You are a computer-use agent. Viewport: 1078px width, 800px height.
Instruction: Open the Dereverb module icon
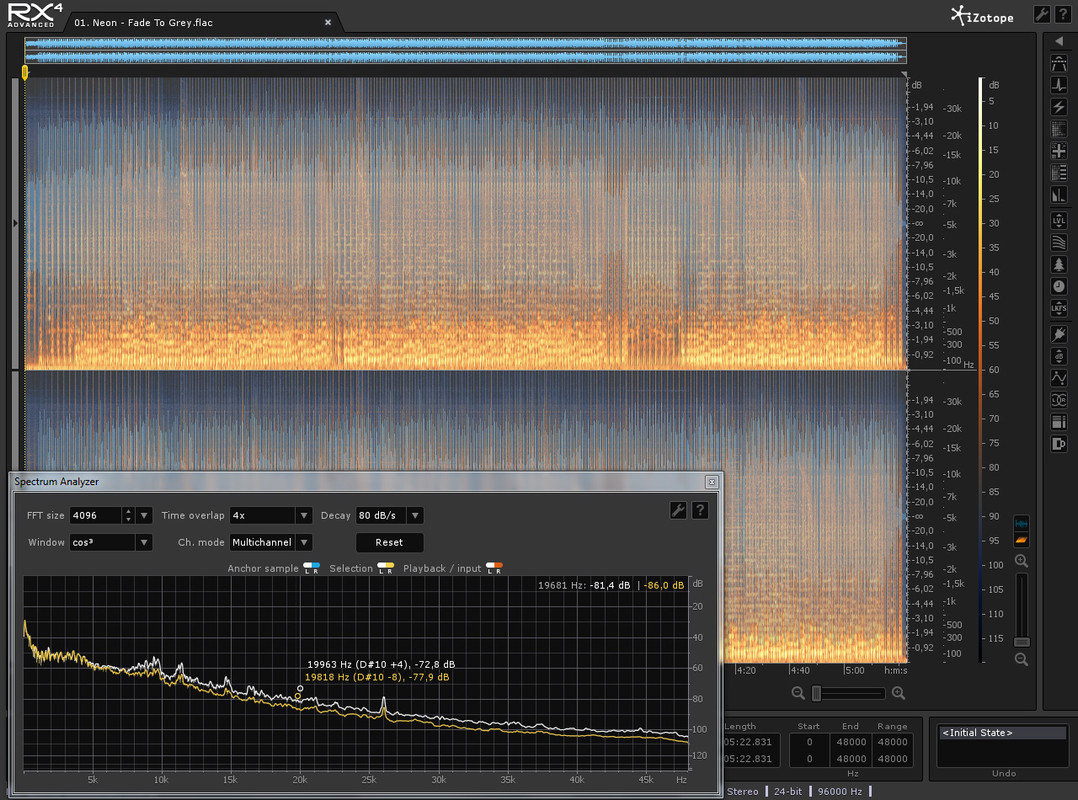[x=1059, y=196]
